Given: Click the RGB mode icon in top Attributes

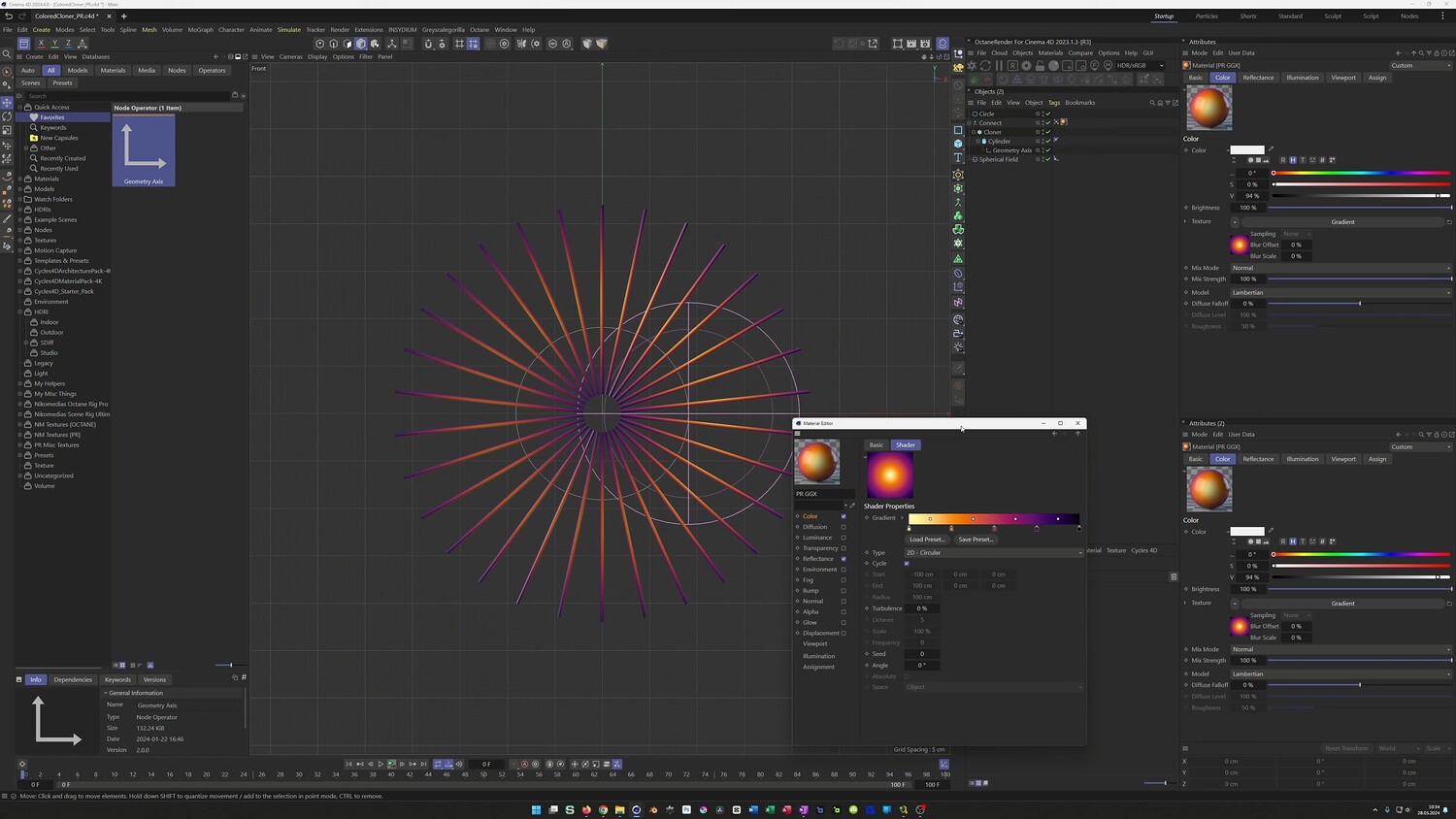Looking at the screenshot, I should click(1283, 160).
